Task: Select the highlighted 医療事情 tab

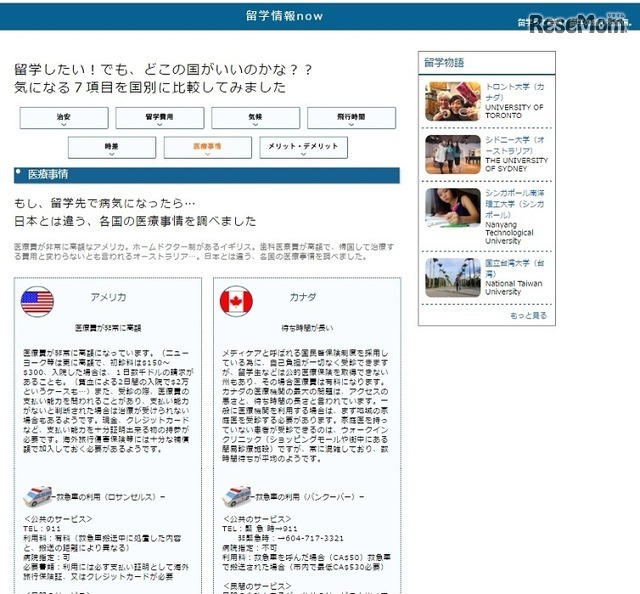Action: tap(208, 147)
